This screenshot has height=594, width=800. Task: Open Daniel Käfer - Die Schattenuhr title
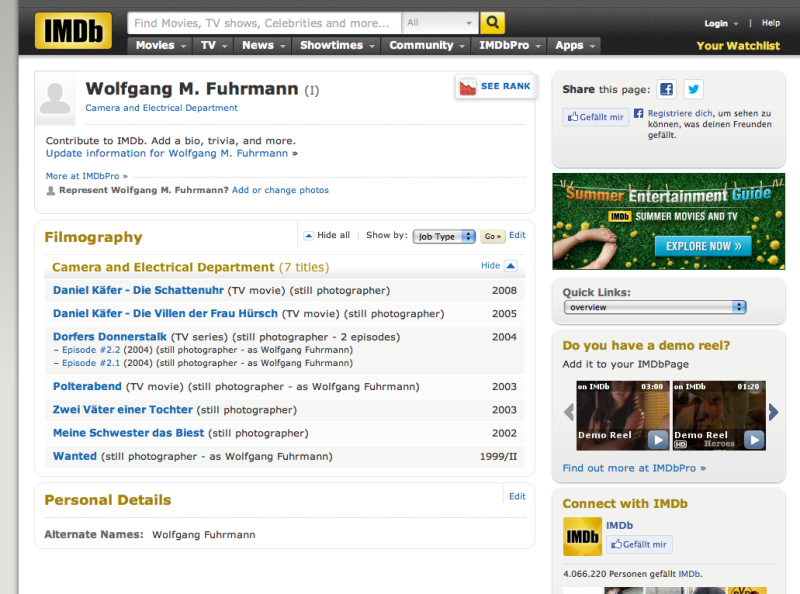click(x=138, y=290)
